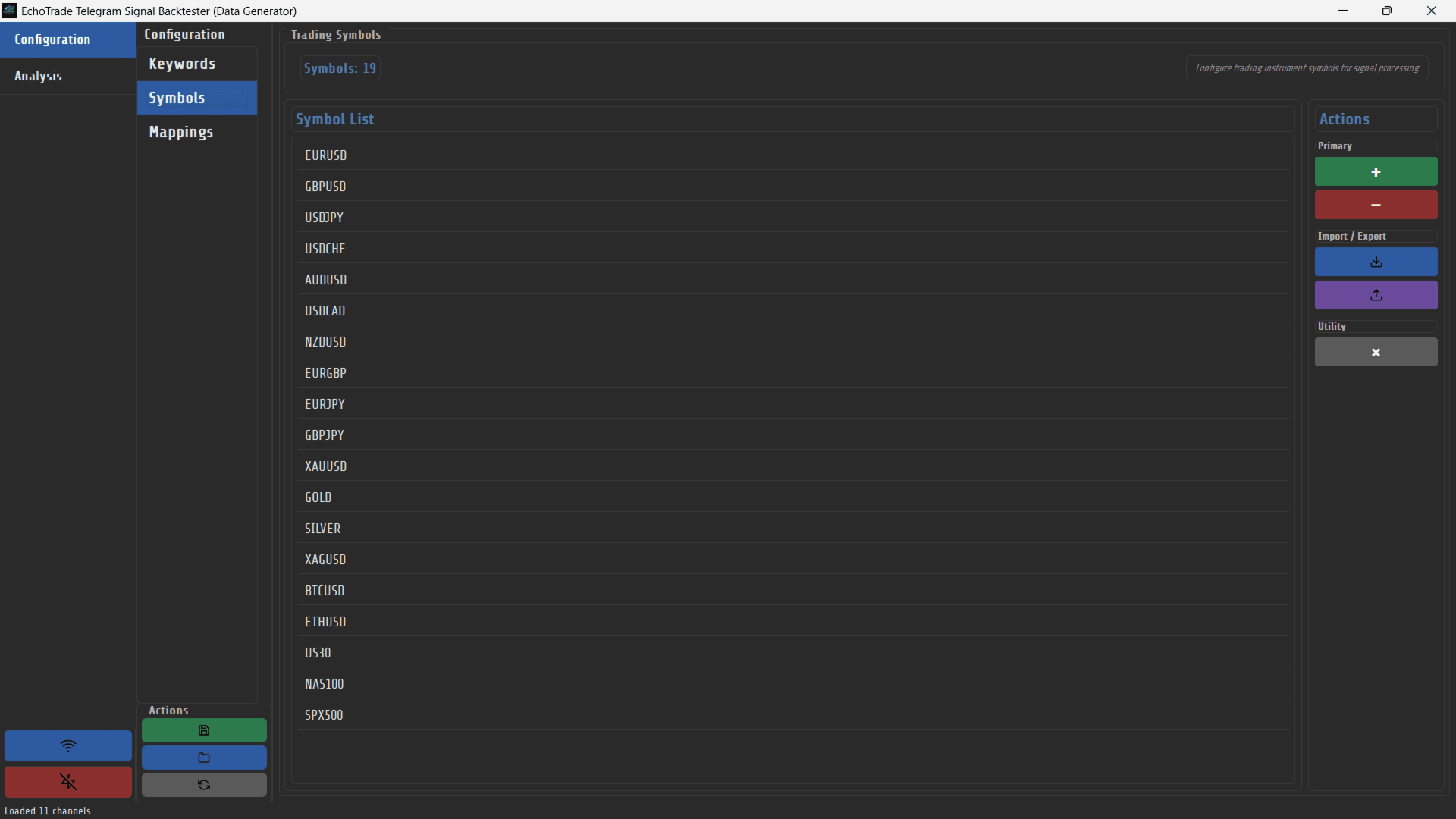Select GBPJPY in the symbol list
The image size is (1456, 819).
793,435
